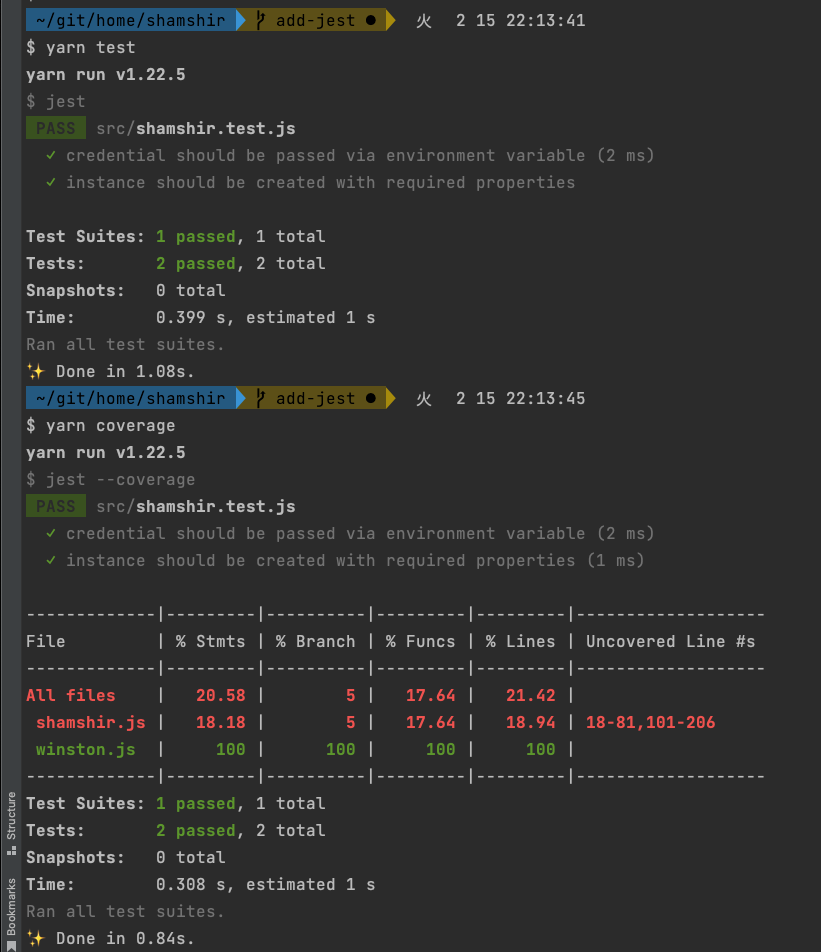Click the PASS badge below 'jest --coverage'
The width and height of the screenshot is (821, 952).
[x=56, y=506]
